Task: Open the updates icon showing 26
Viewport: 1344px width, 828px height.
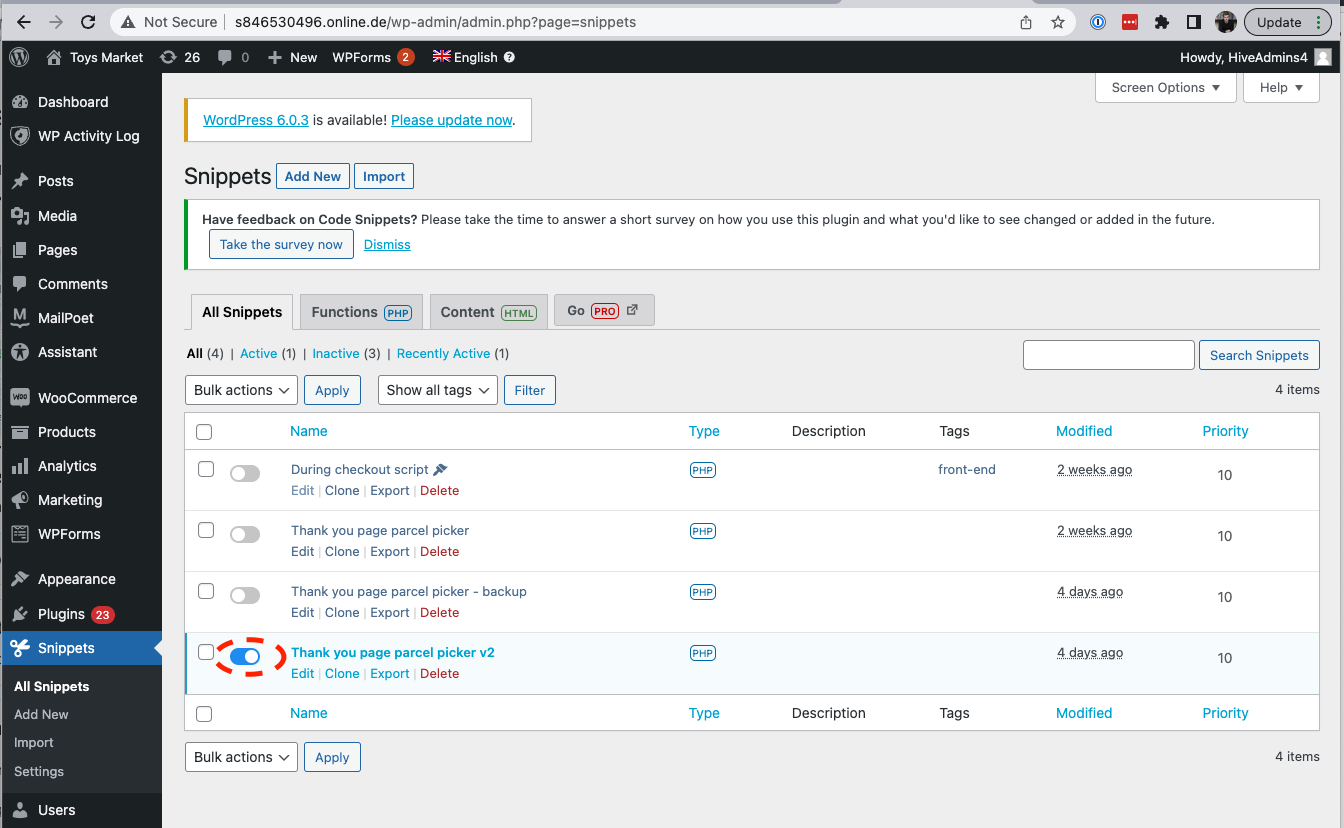Action: coord(168,57)
